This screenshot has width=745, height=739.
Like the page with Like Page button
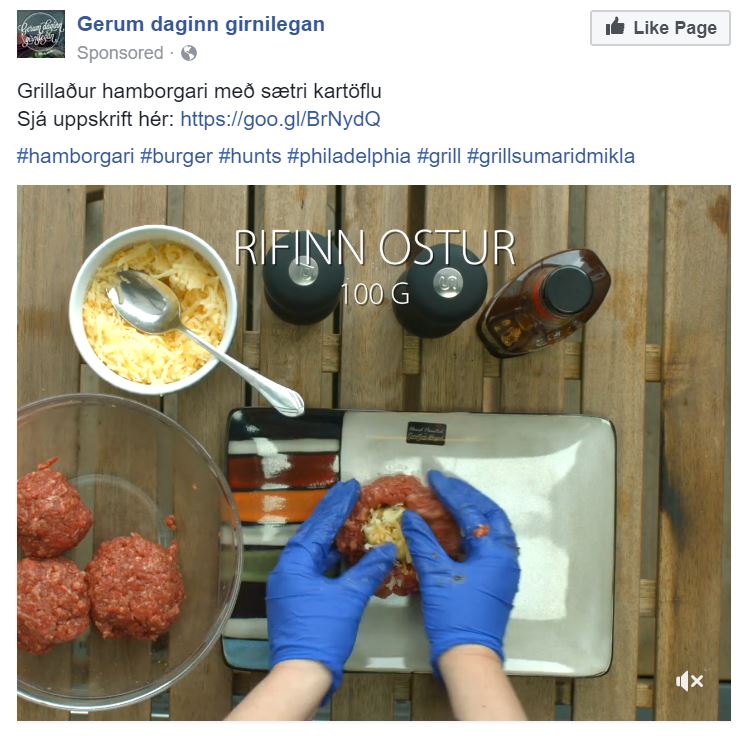(x=660, y=28)
